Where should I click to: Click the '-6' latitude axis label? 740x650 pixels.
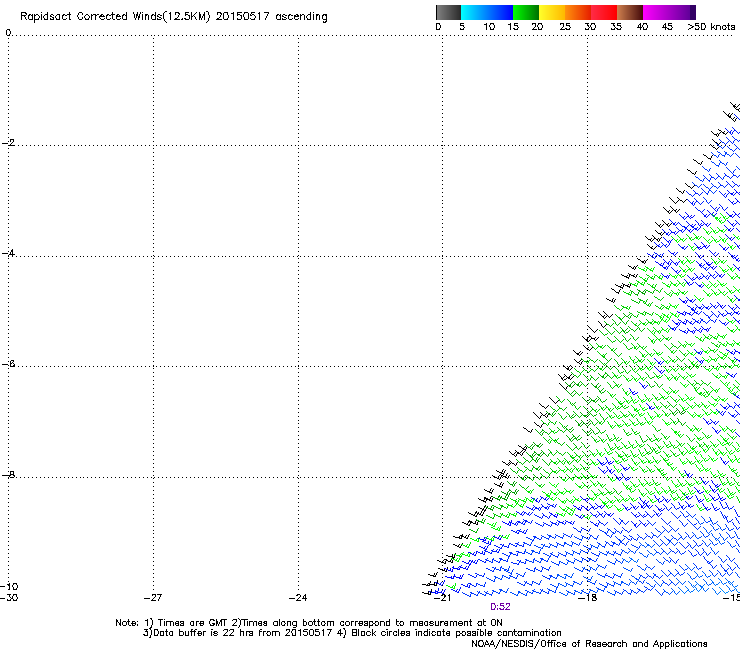coord(8,364)
